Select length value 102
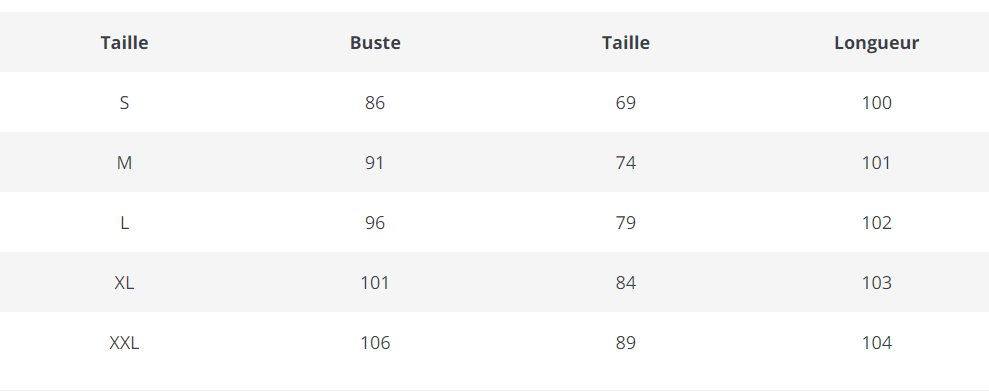Screen dimensions: 989x391 point(877,223)
